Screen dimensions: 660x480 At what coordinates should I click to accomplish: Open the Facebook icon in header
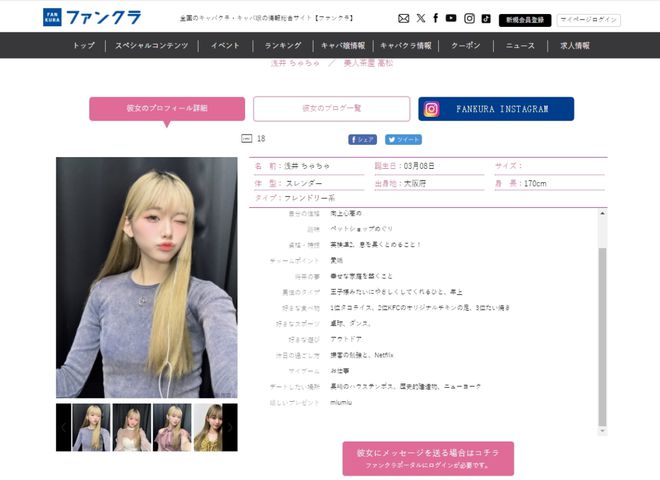pyautogui.click(x=436, y=18)
